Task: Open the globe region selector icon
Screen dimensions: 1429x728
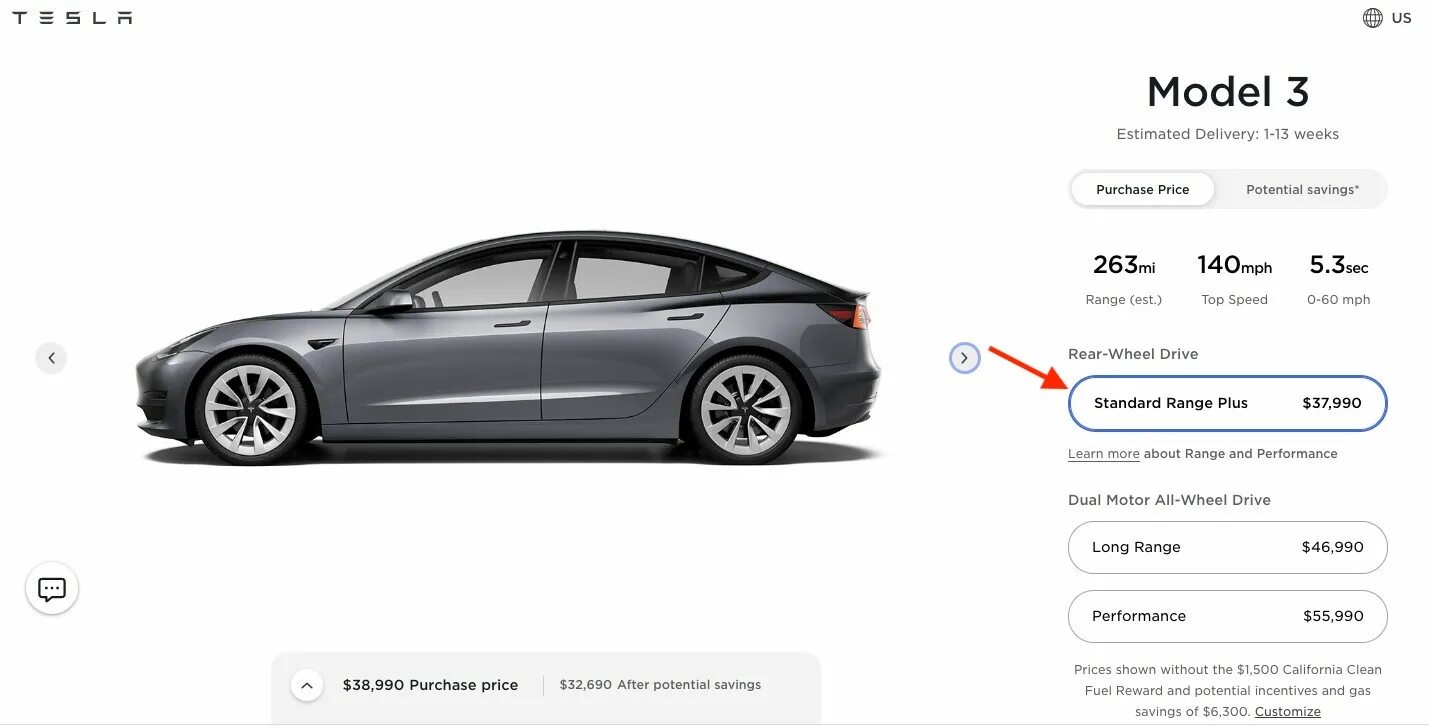Action: click(1372, 18)
